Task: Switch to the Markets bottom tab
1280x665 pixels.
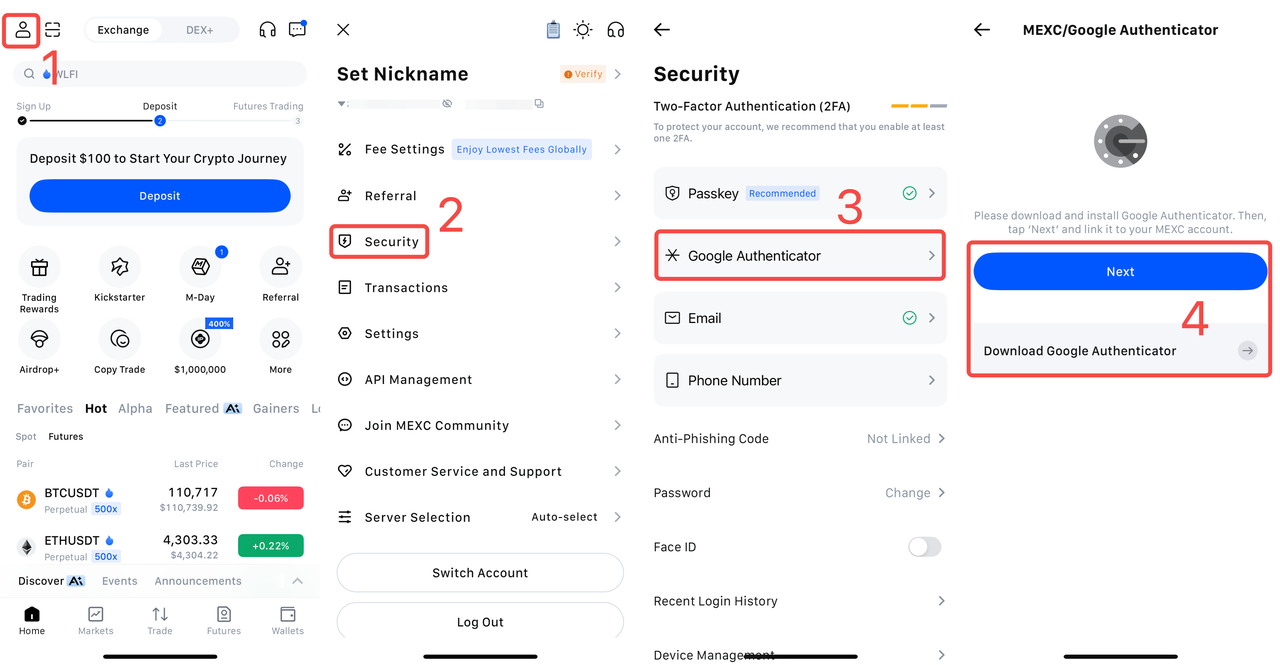Action: (x=96, y=620)
